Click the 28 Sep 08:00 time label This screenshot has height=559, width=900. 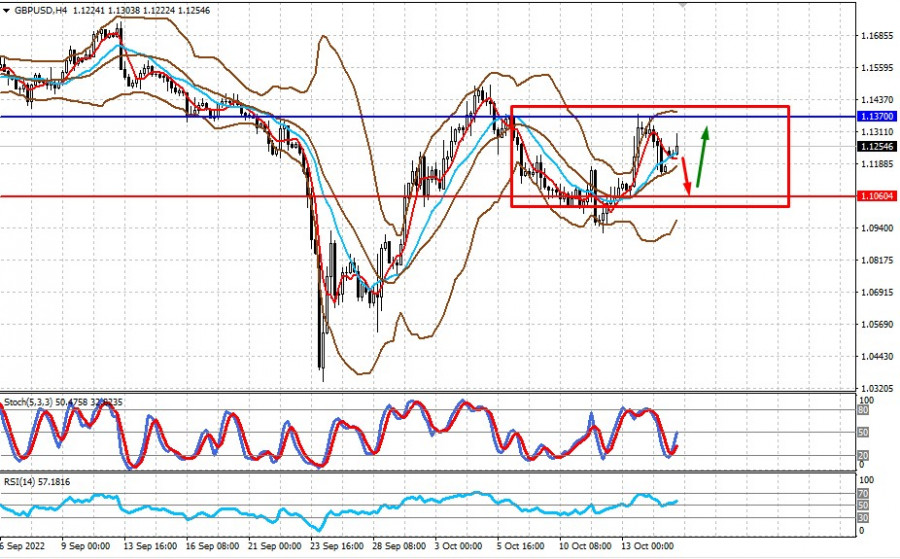[x=399, y=546]
